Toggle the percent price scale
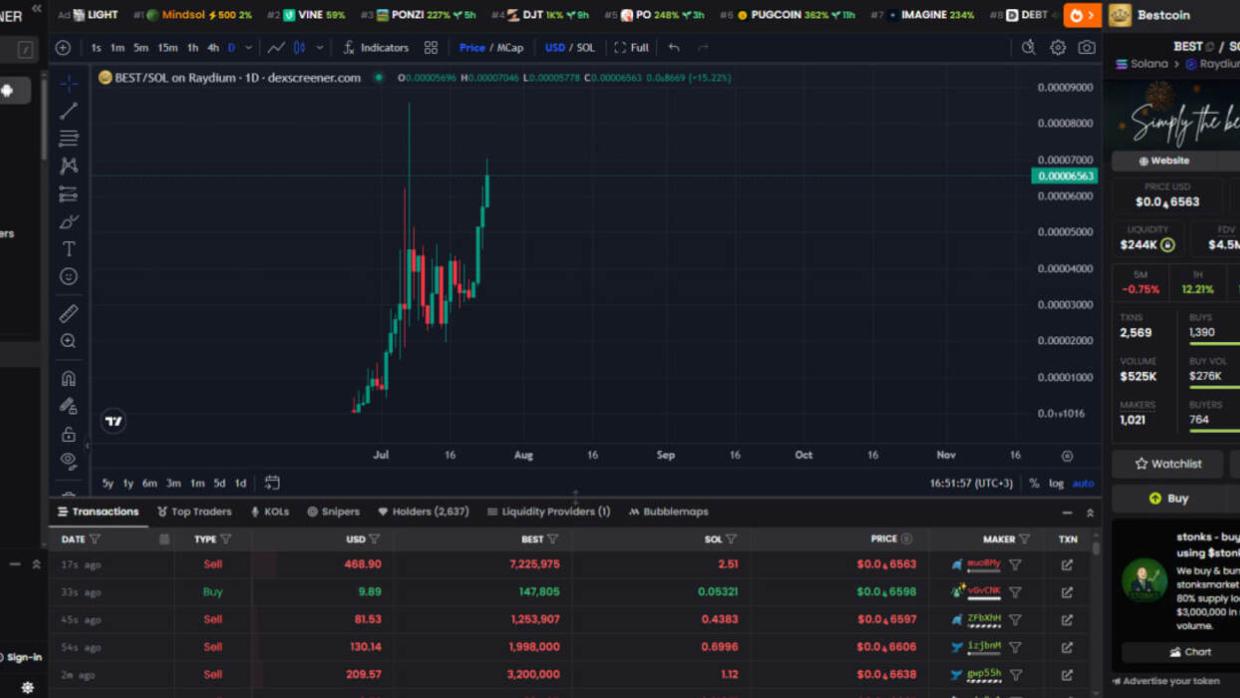1240x698 pixels. click(1034, 483)
